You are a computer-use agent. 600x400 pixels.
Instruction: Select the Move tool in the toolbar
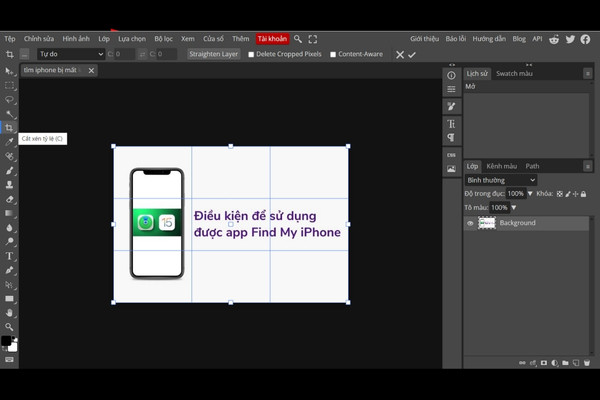tap(9, 71)
